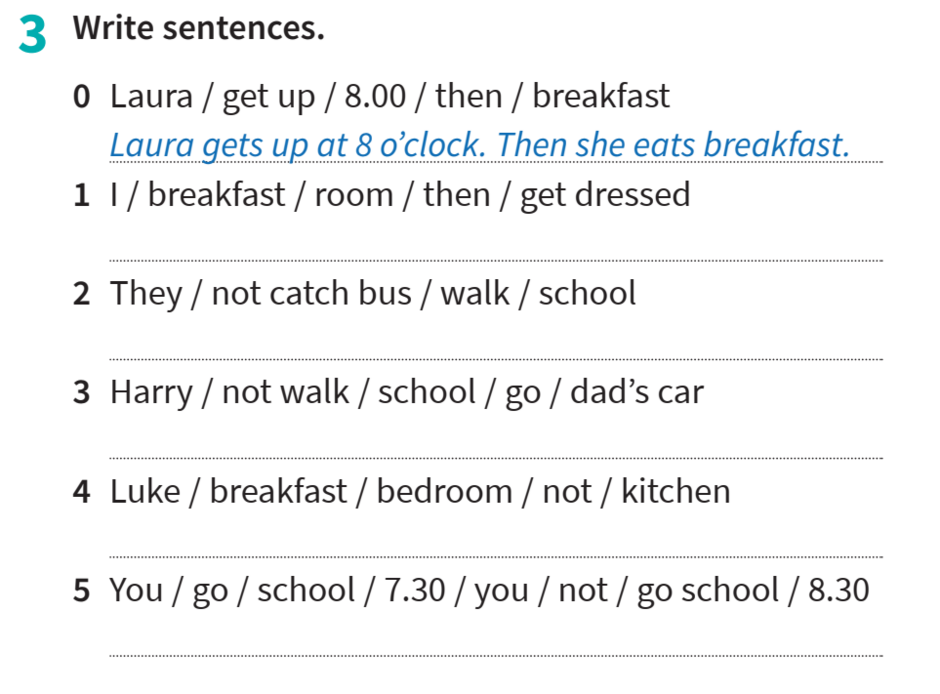
Task: Click the prompt 'Harry / not walk / school'
Action: [x=407, y=393]
